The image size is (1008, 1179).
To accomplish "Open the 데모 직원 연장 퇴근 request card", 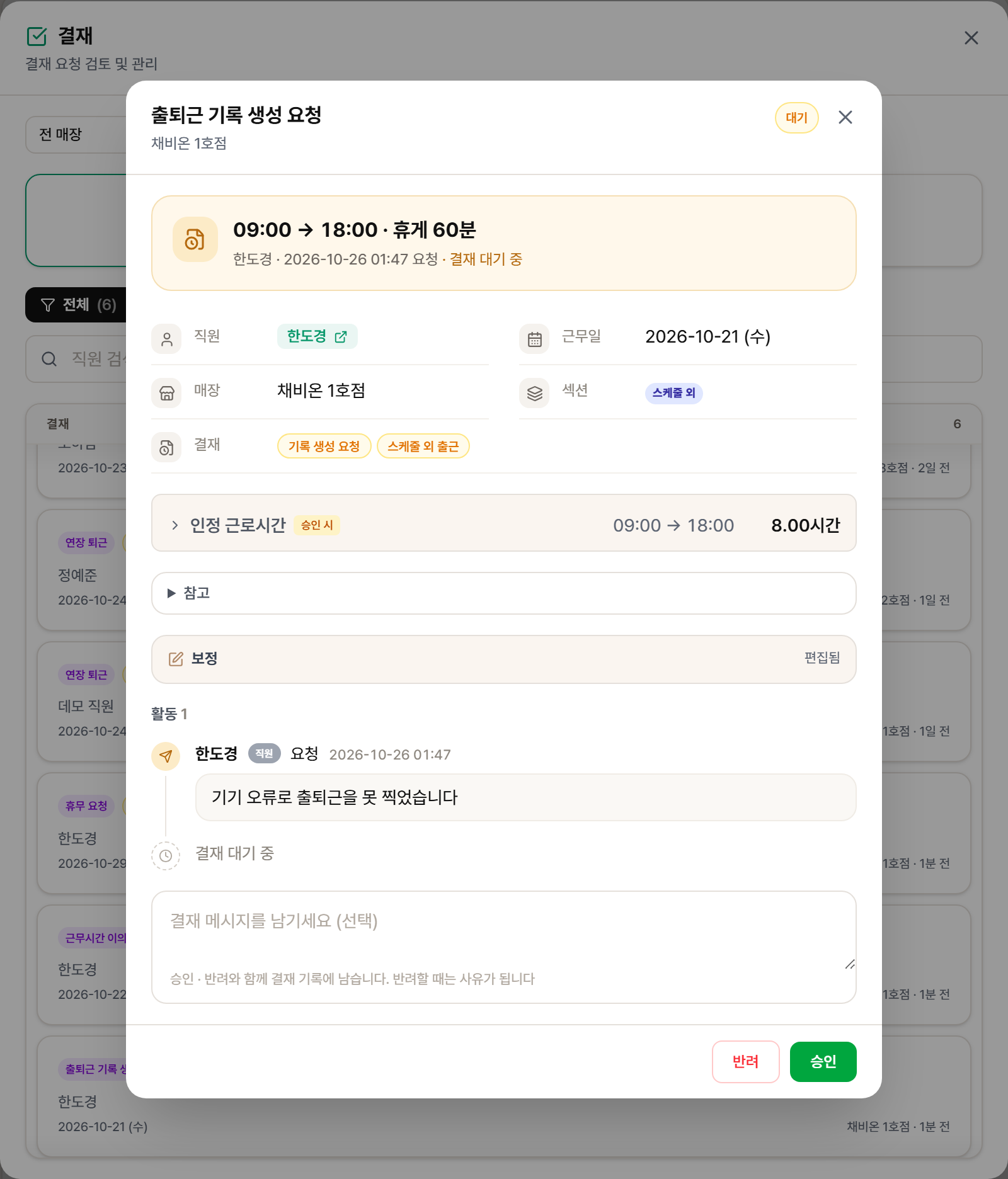I will tap(83, 702).
